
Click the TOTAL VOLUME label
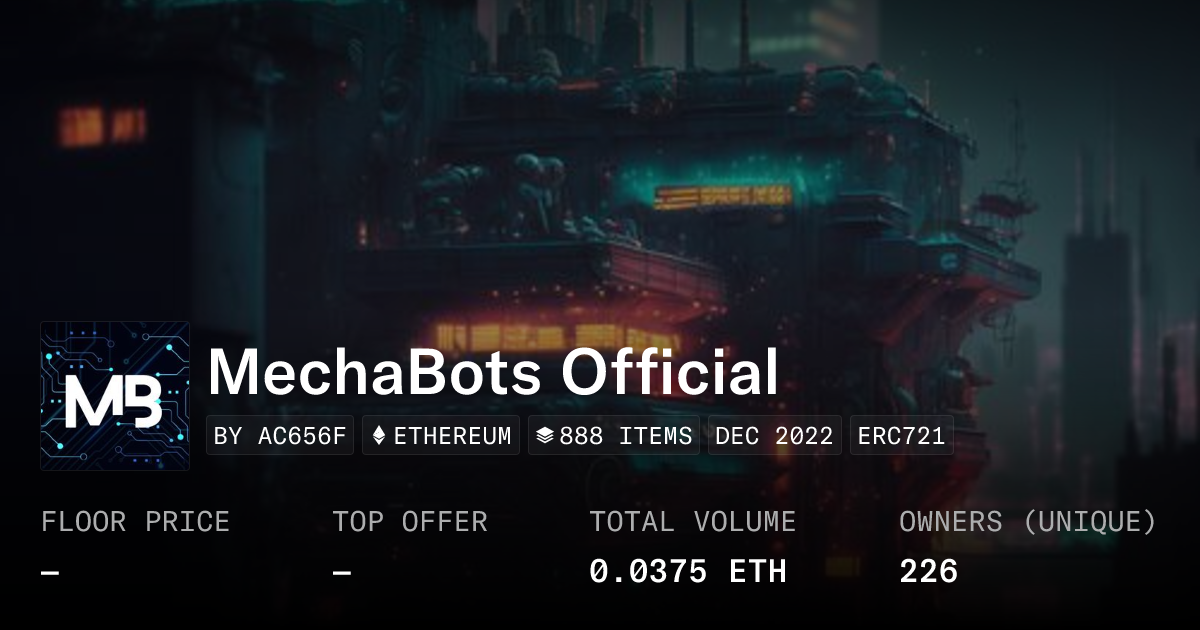[x=692, y=522]
